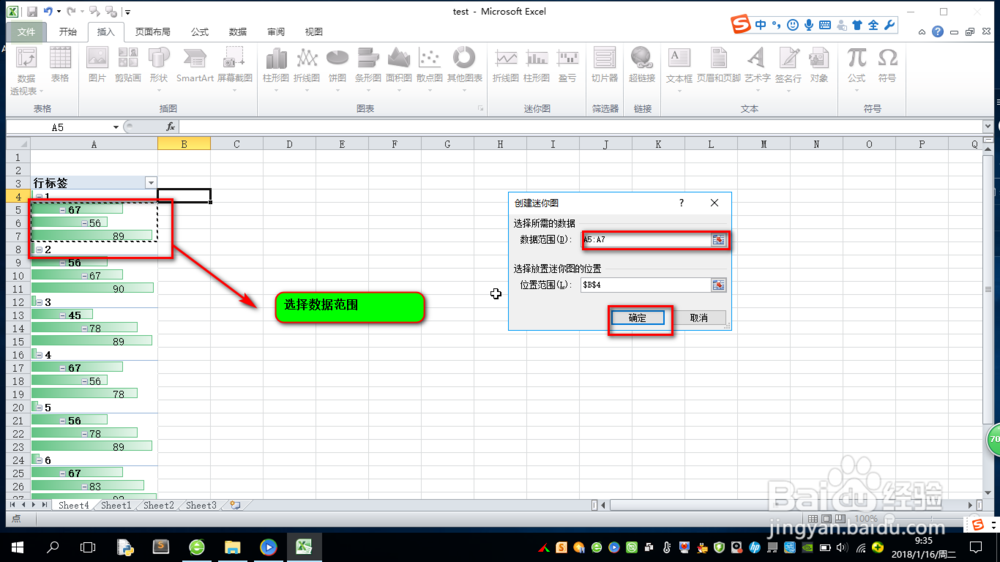The height and width of the screenshot is (562, 1000).
Task: Insert a Win/Loss sparkline
Action: 567,65
